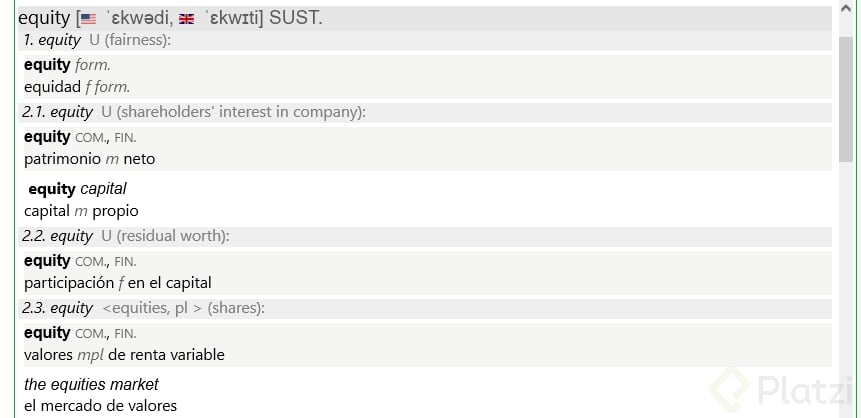
Task: Click the example "the equities market"
Action: tap(91, 385)
